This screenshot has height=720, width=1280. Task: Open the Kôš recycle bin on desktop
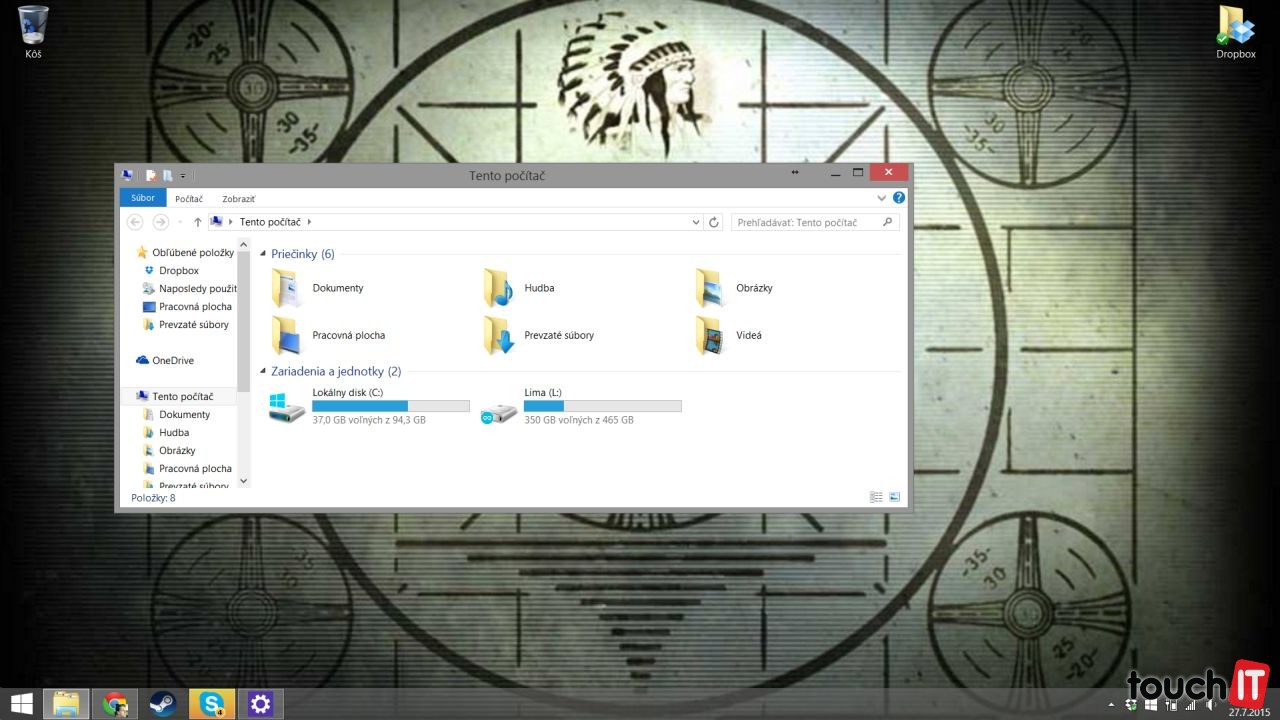pyautogui.click(x=33, y=31)
